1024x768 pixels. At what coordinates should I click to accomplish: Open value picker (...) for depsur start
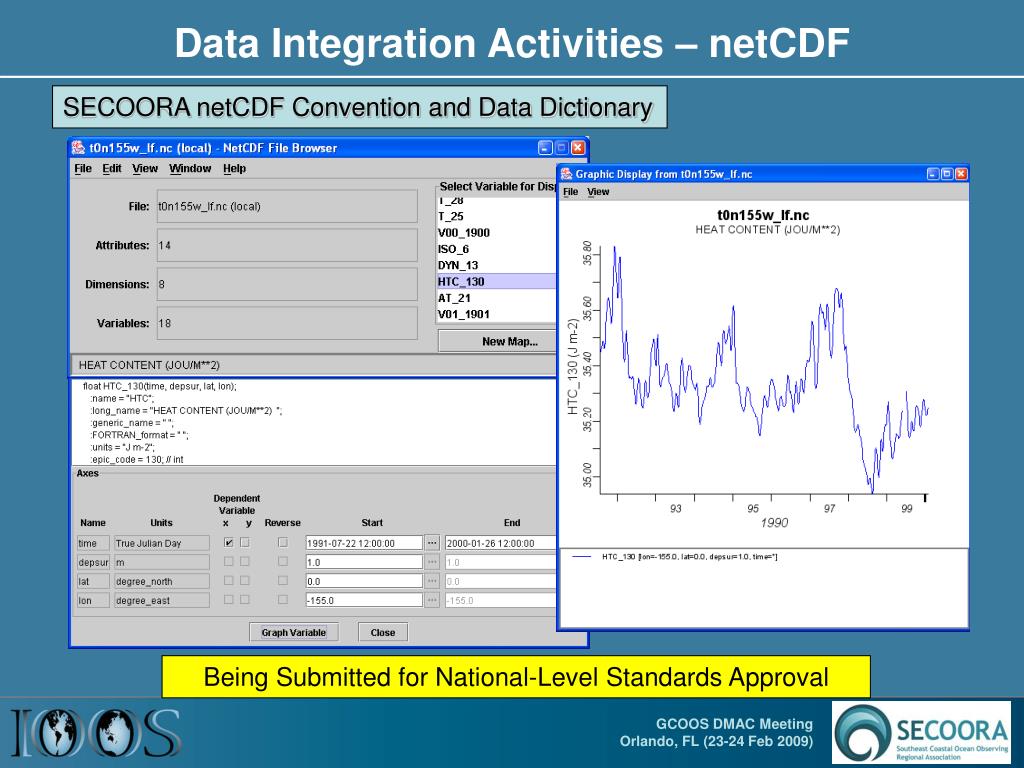(x=432, y=562)
